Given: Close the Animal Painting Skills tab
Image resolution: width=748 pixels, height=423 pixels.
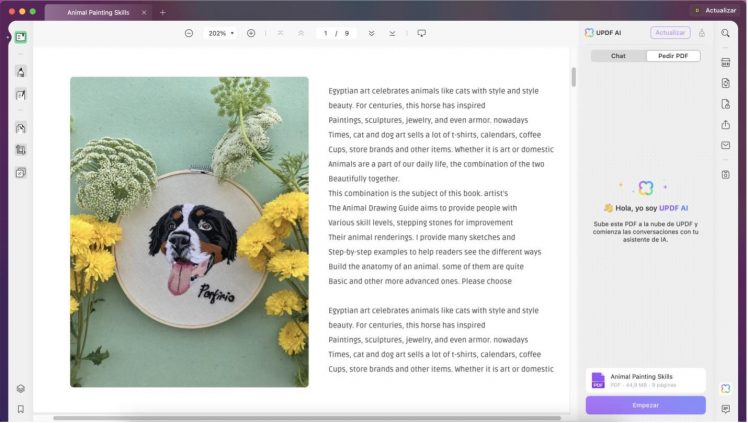Looking at the screenshot, I should point(143,12).
